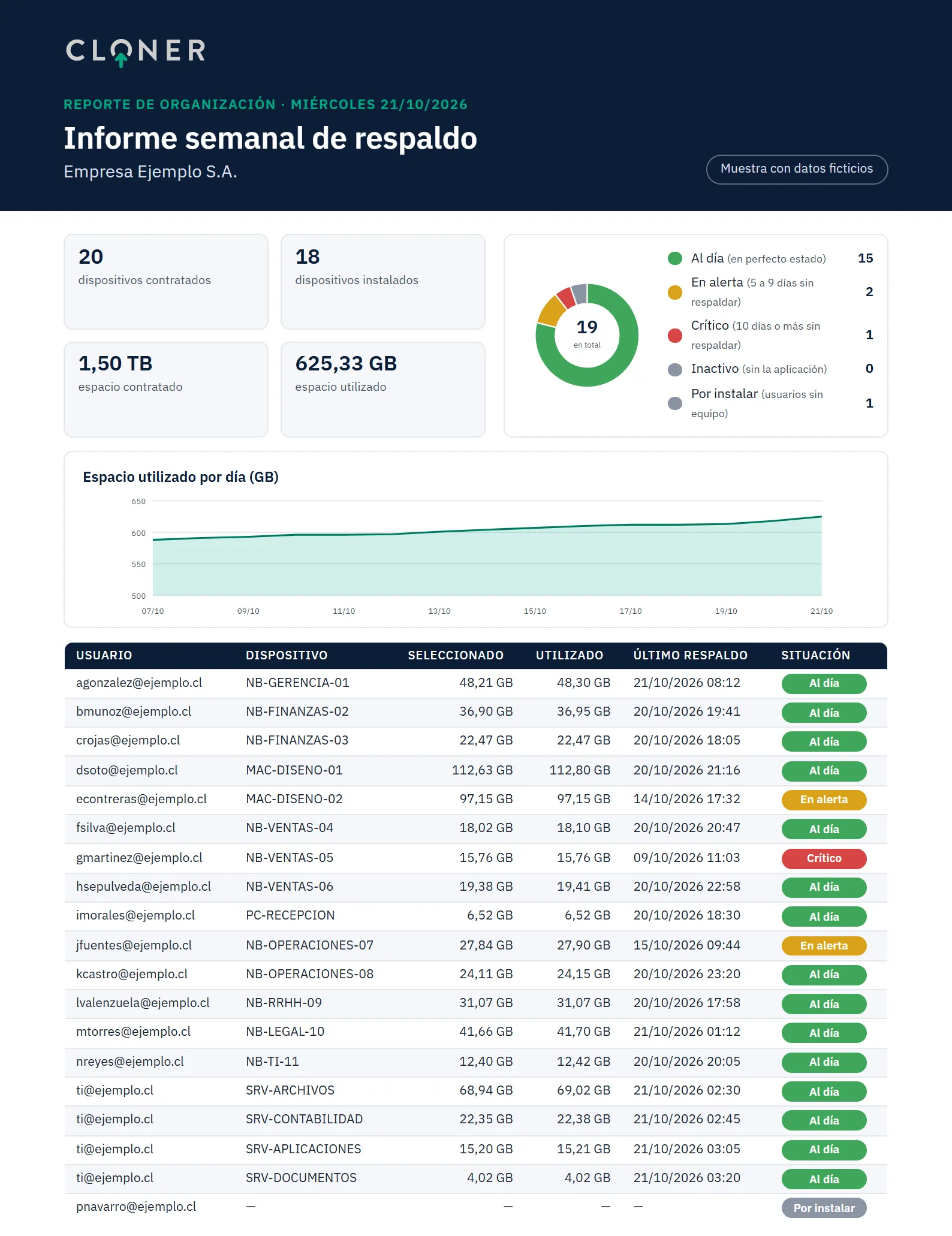Click the "Muestra con datos ficticios" badge
Viewport: 952px width, 1236px height.
point(797,169)
